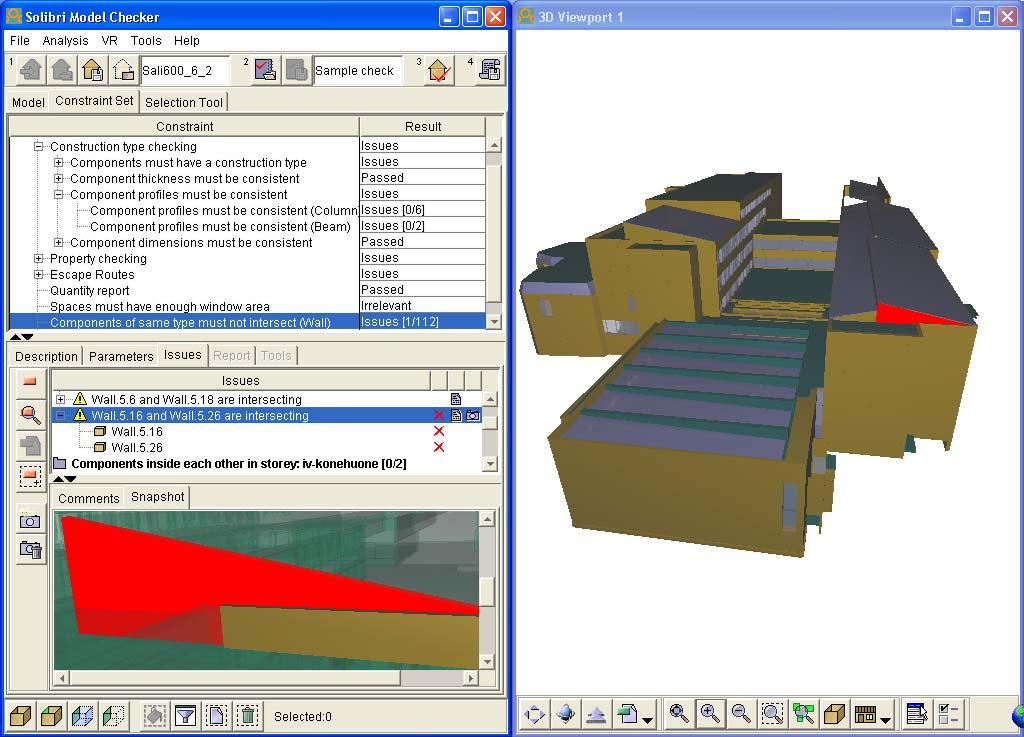The width and height of the screenshot is (1024, 737).
Task: Click the filter funnel icon
Action: pos(185,716)
